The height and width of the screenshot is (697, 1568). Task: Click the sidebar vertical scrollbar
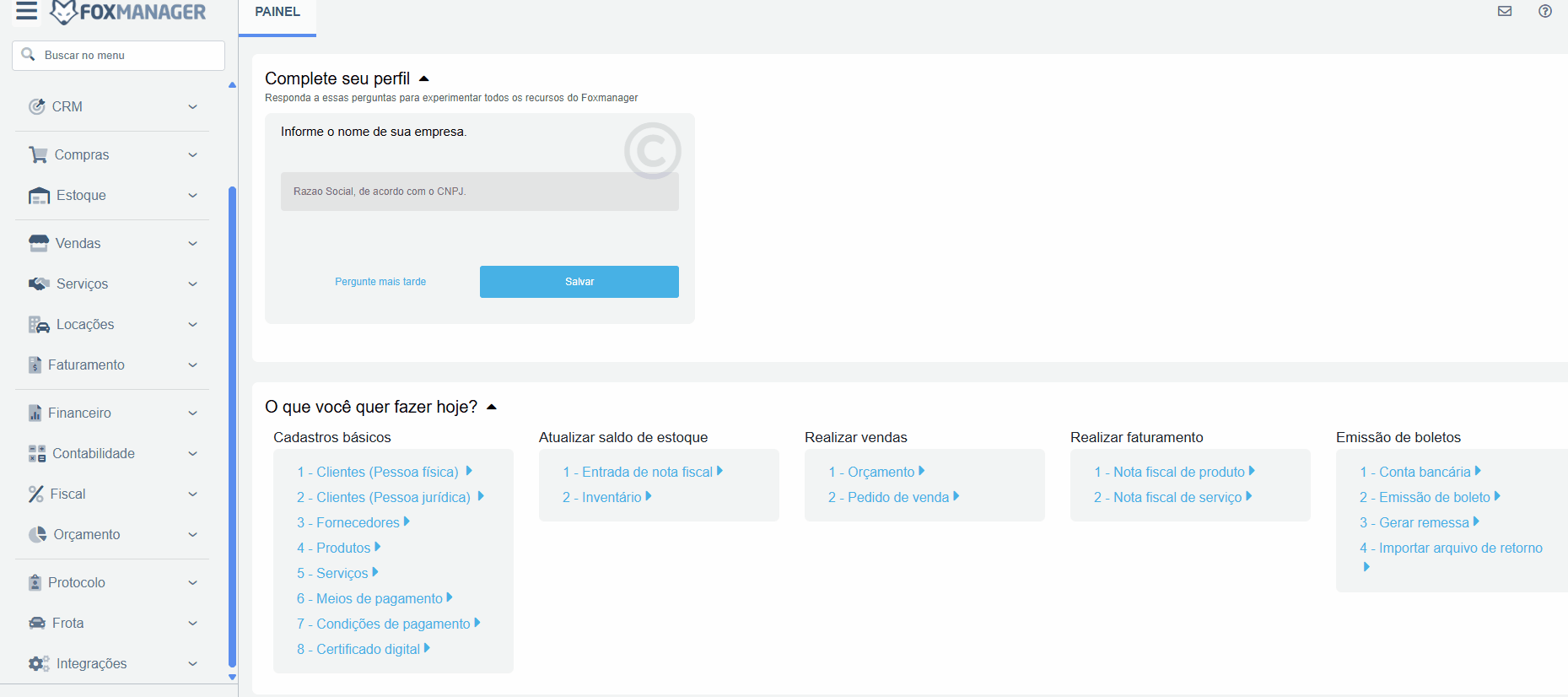pyautogui.click(x=232, y=422)
